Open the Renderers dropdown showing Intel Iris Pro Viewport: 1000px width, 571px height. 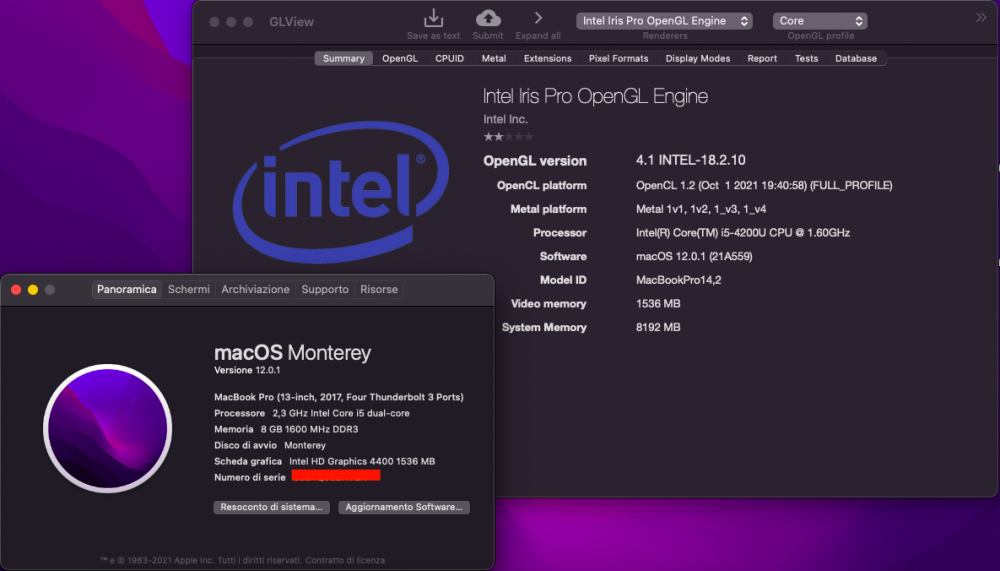coord(664,21)
